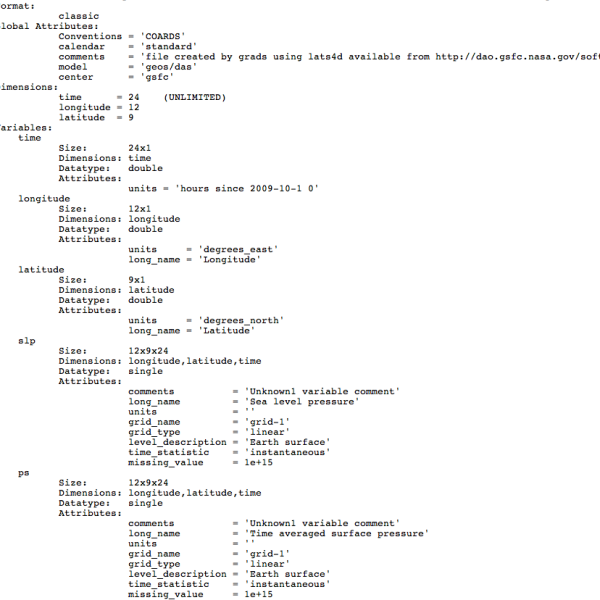600x600 pixels.
Task: Click the ps variable heading
Action: click(24, 473)
